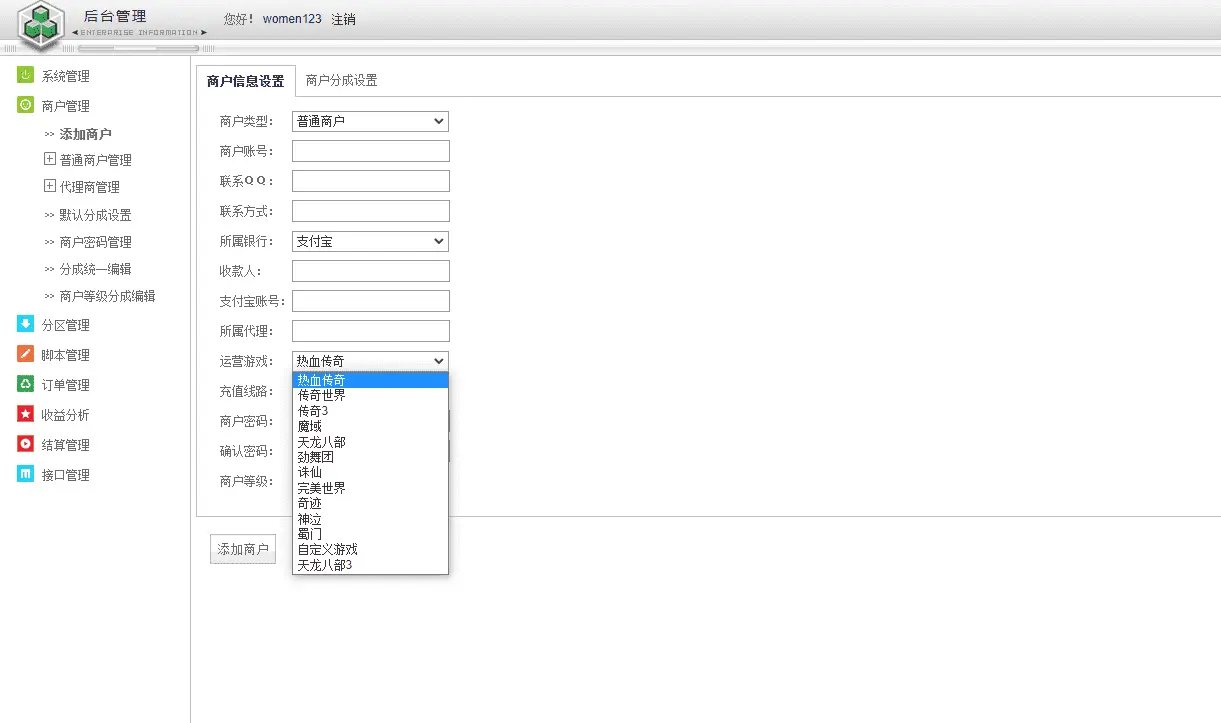Click the 注销 logout link
The image size is (1221, 723).
pyautogui.click(x=343, y=19)
